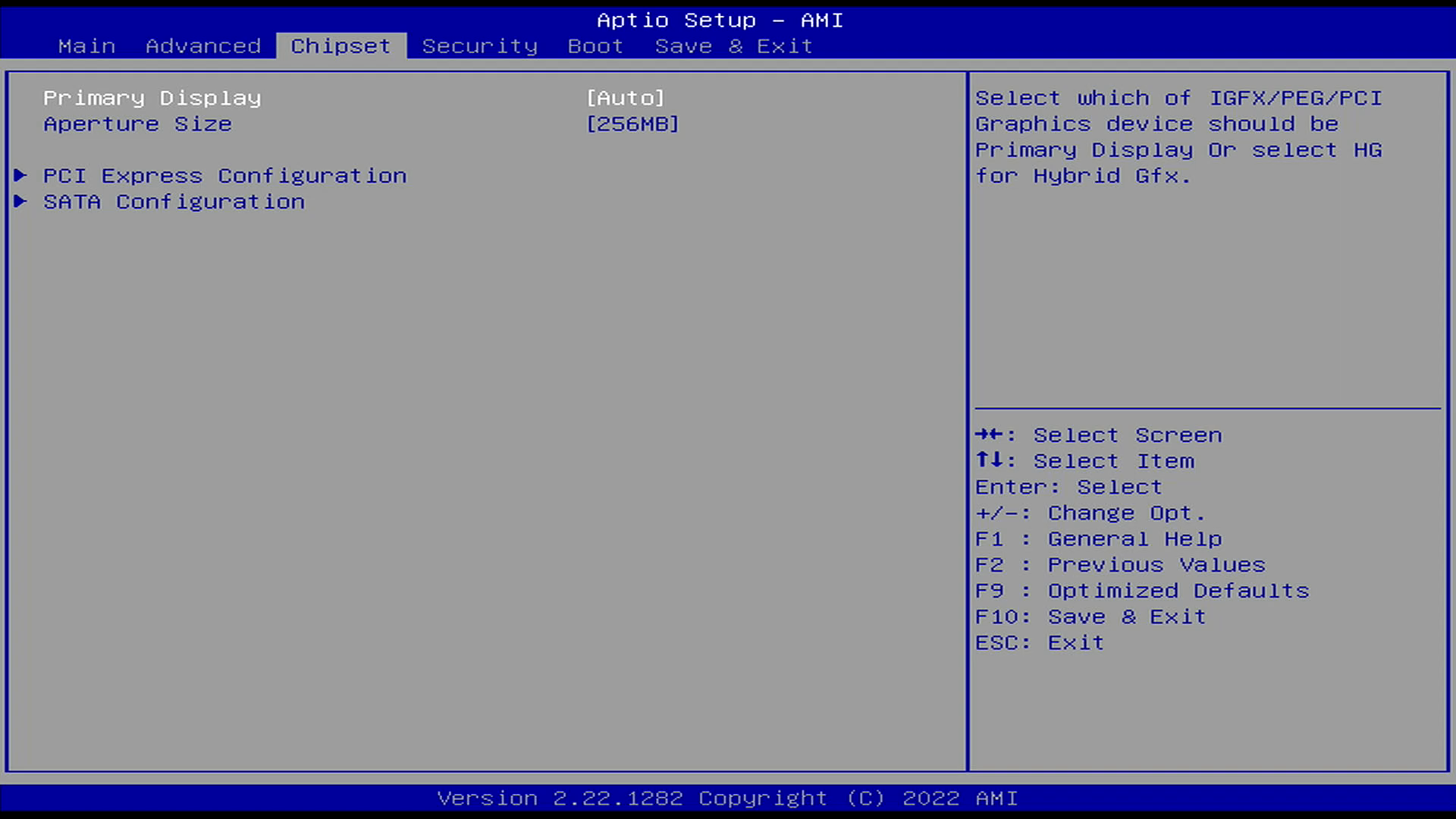Click the Primary Display help description text
The height and width of the screenshot is (819, 1456).
click(1178, 137)
